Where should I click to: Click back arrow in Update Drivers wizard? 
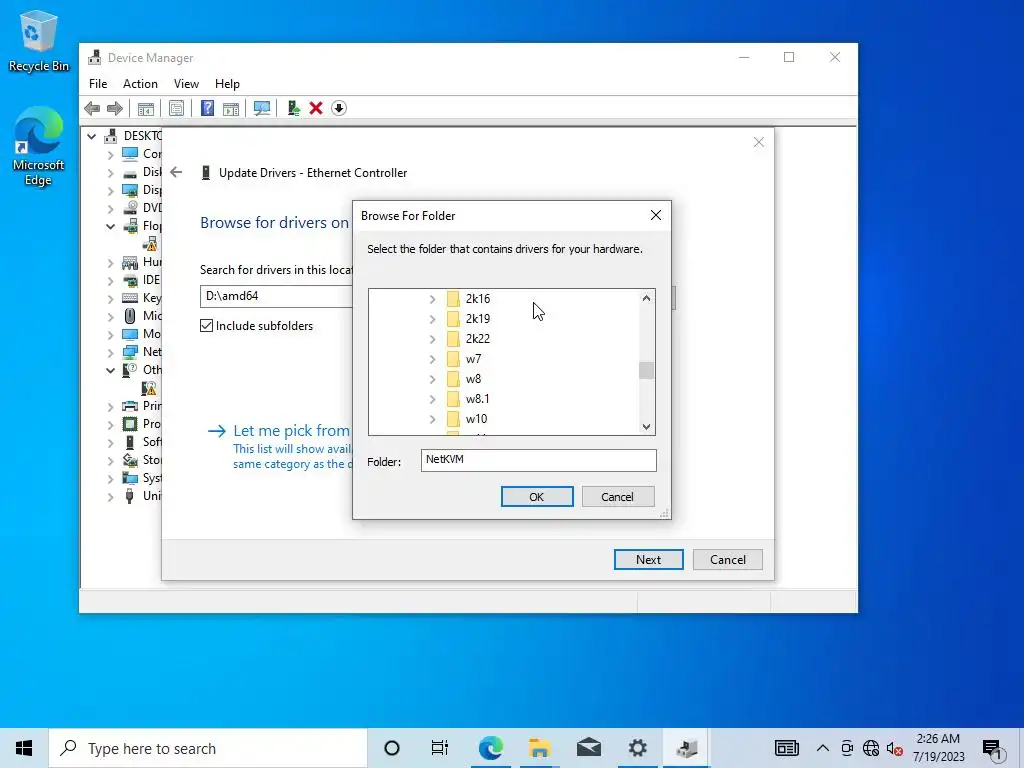point(176,172)
